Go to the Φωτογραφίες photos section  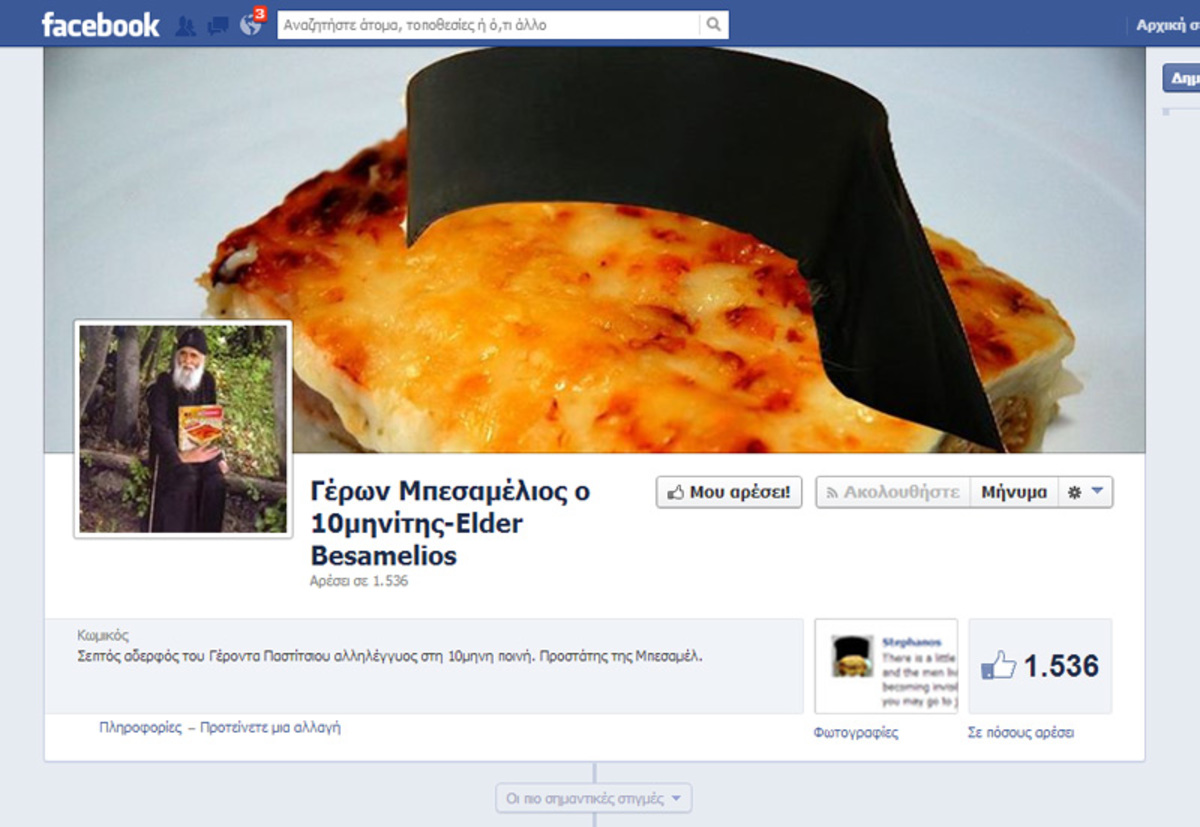856,733
